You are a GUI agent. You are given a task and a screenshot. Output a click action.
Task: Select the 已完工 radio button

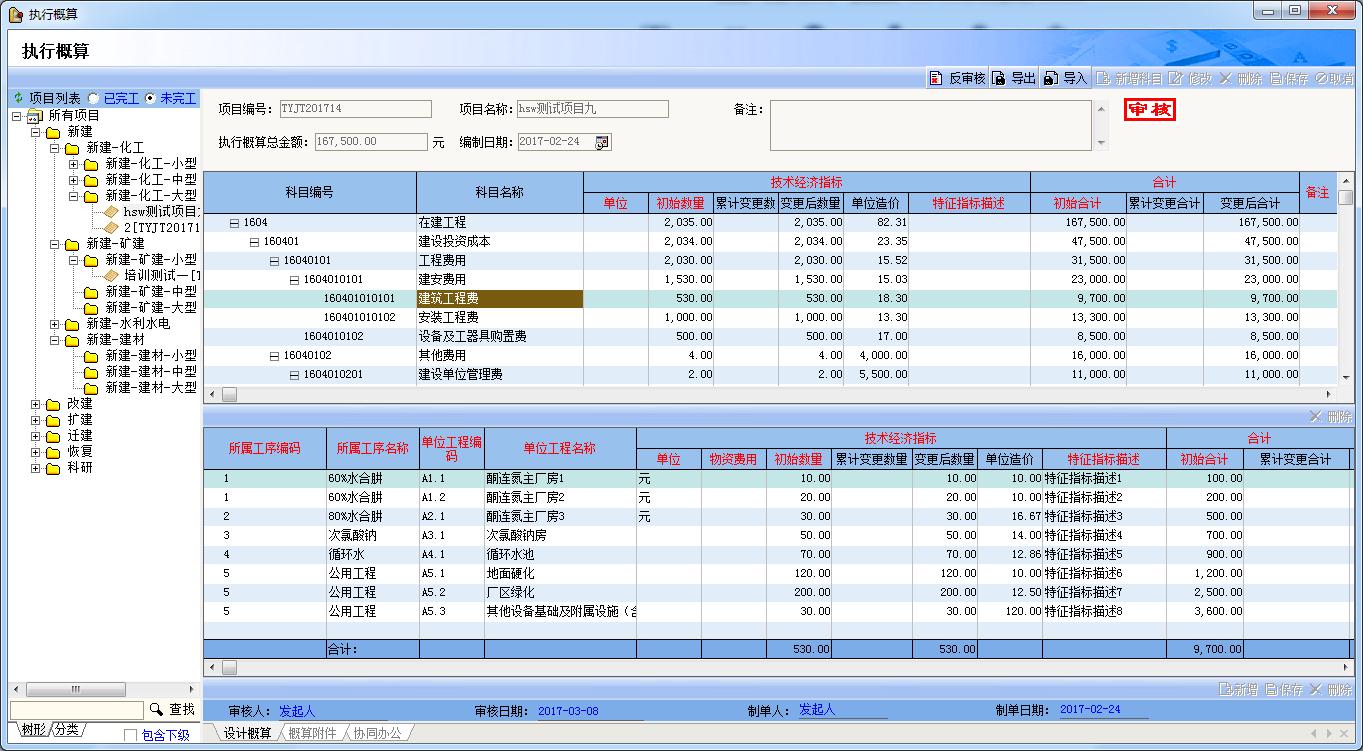[94, 98]
